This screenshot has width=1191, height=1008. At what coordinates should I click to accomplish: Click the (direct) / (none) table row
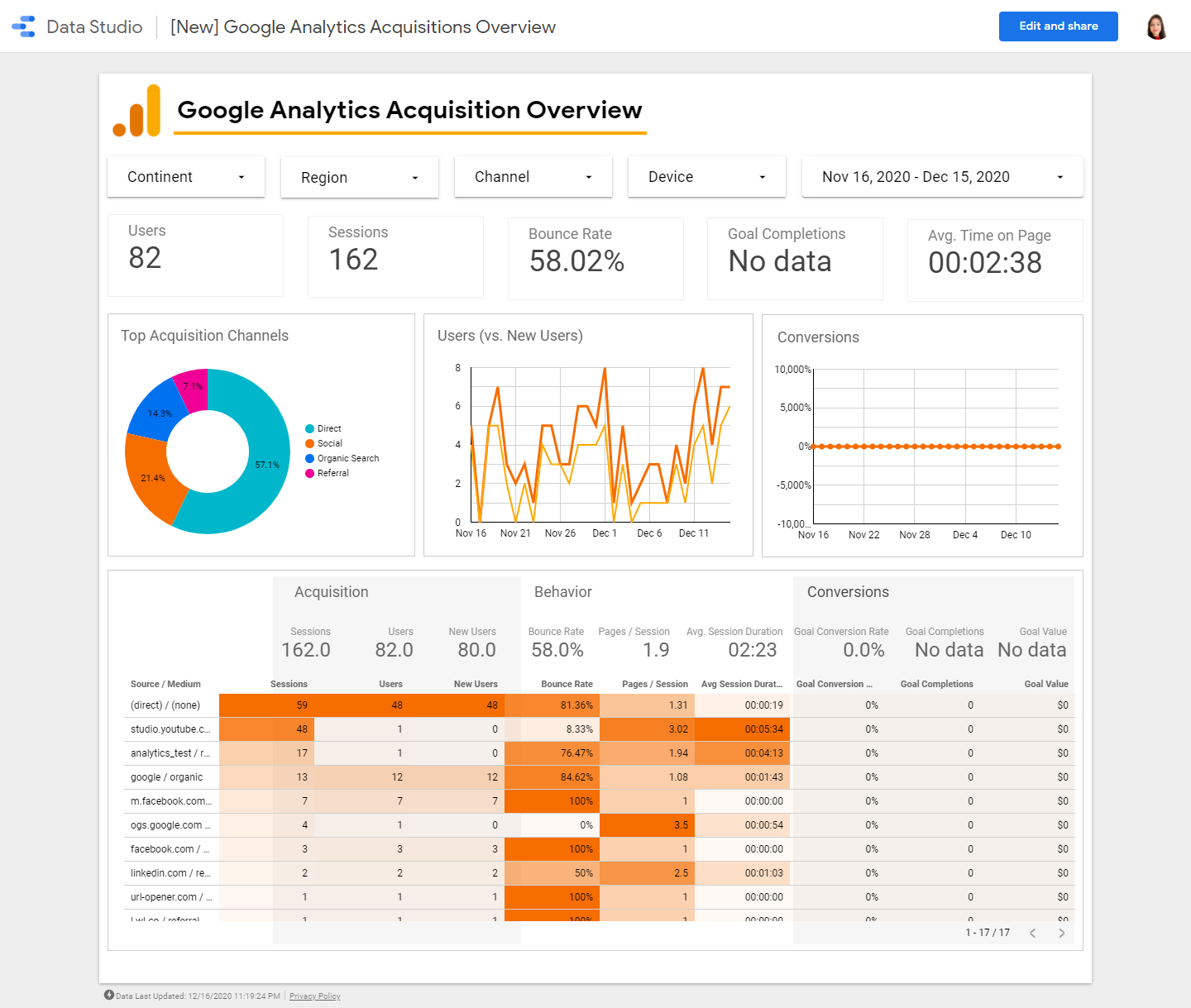(x=165, y=705)
